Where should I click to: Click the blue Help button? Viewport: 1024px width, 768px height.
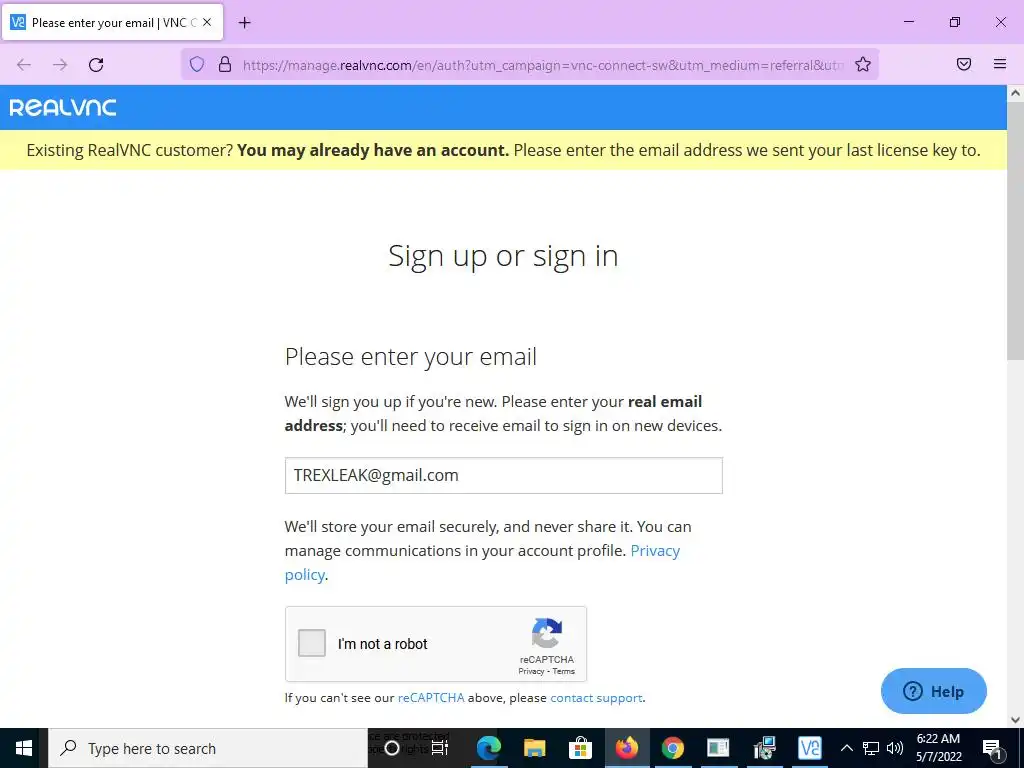coord(933,691)
